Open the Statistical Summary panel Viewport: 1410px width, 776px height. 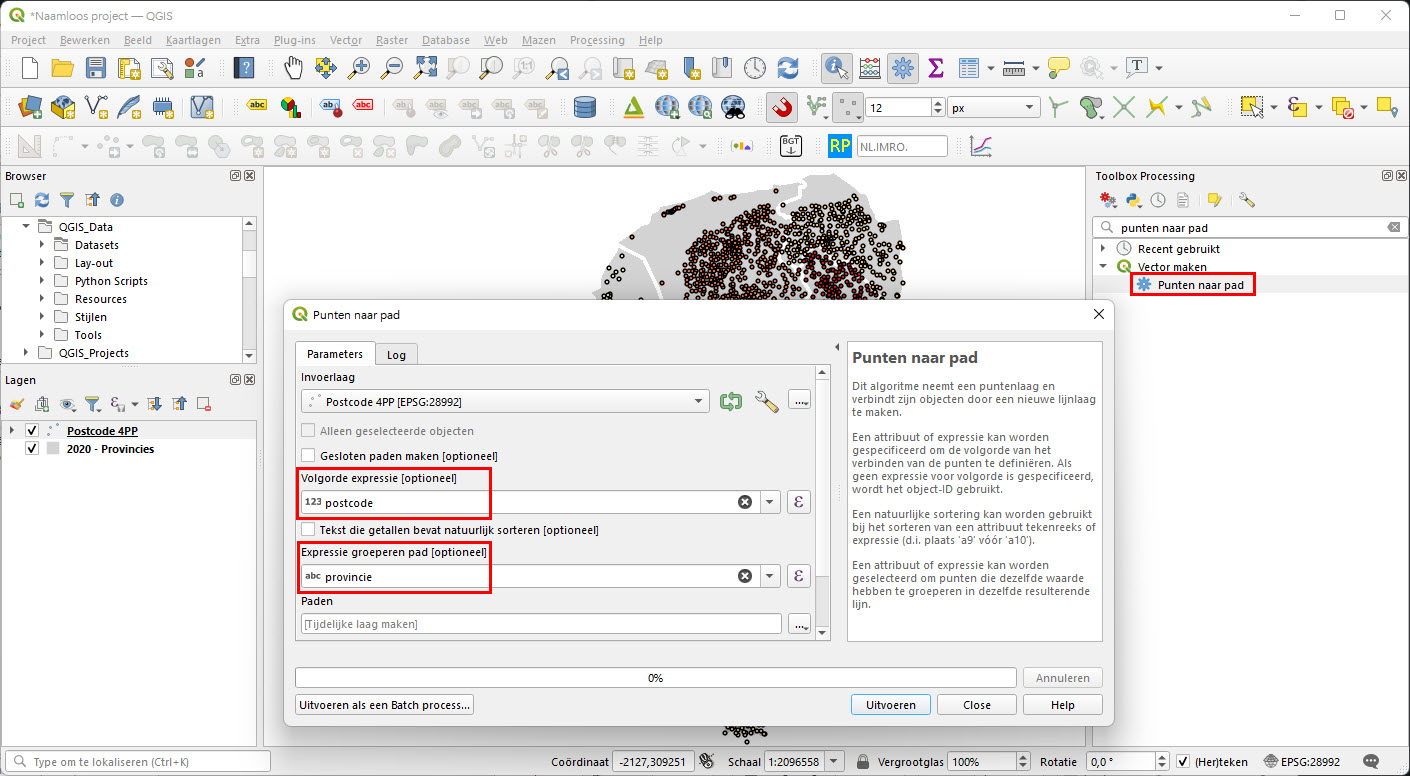[935, 68]
